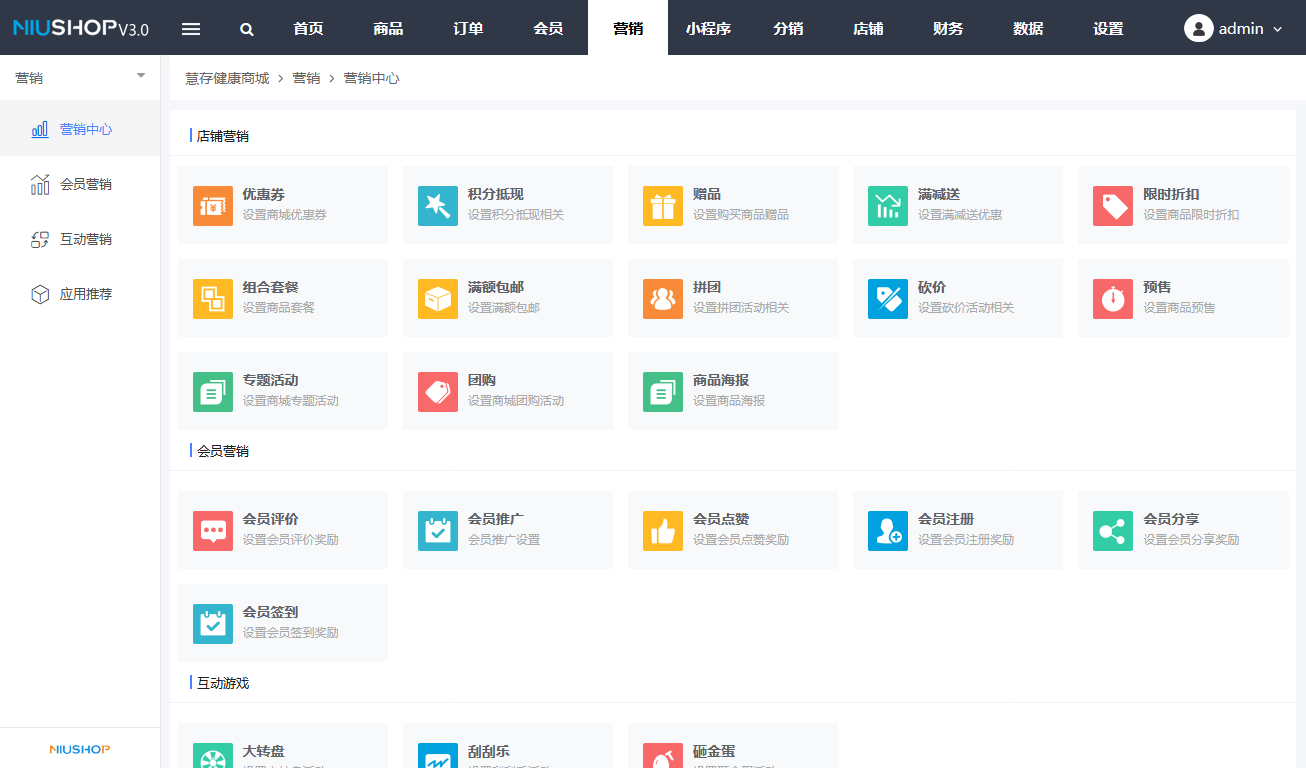Screen dimensions: 1306x768
Task: Switch to the 订单 top menu tab
Action: [468, 29]
